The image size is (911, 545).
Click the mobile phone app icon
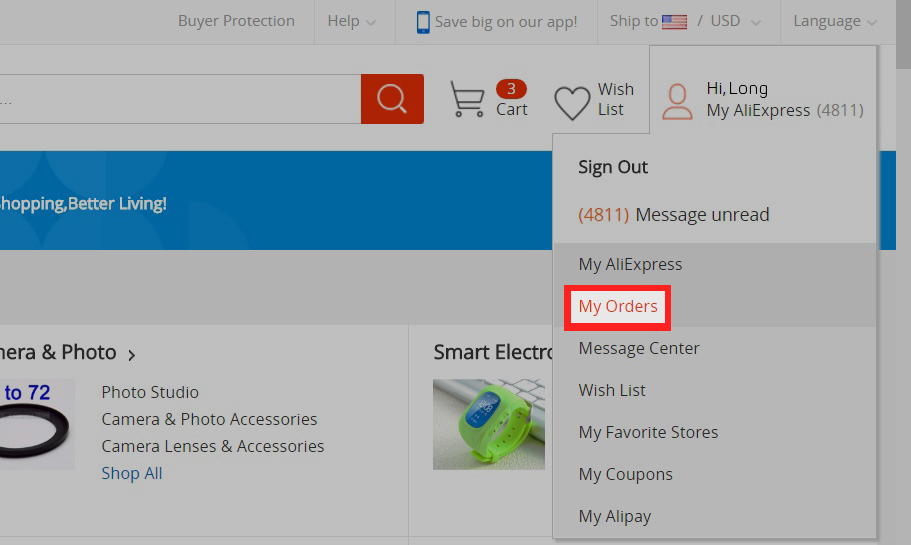[x=423, y=21]
